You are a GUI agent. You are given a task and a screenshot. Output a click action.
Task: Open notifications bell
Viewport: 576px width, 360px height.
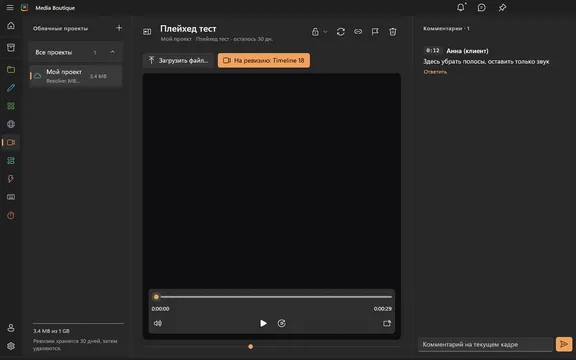pos(461,7)
